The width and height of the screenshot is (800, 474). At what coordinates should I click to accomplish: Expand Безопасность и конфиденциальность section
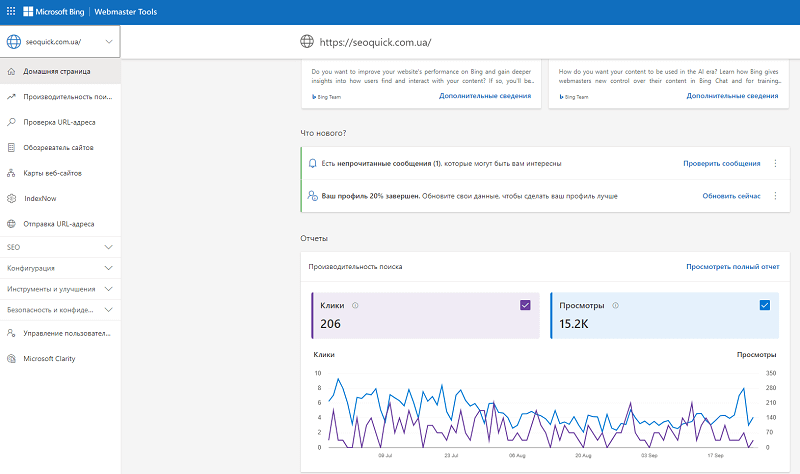coord(60,310)
